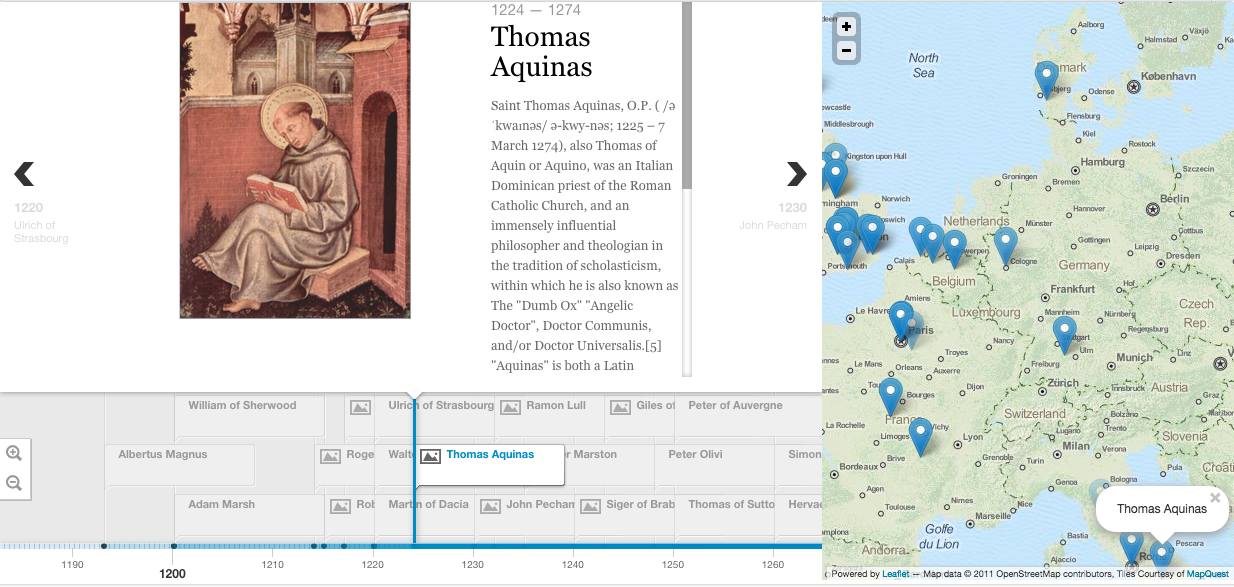
Task: Click image icon beside Siger of Brabant flag
Action: tap(590, 506)
